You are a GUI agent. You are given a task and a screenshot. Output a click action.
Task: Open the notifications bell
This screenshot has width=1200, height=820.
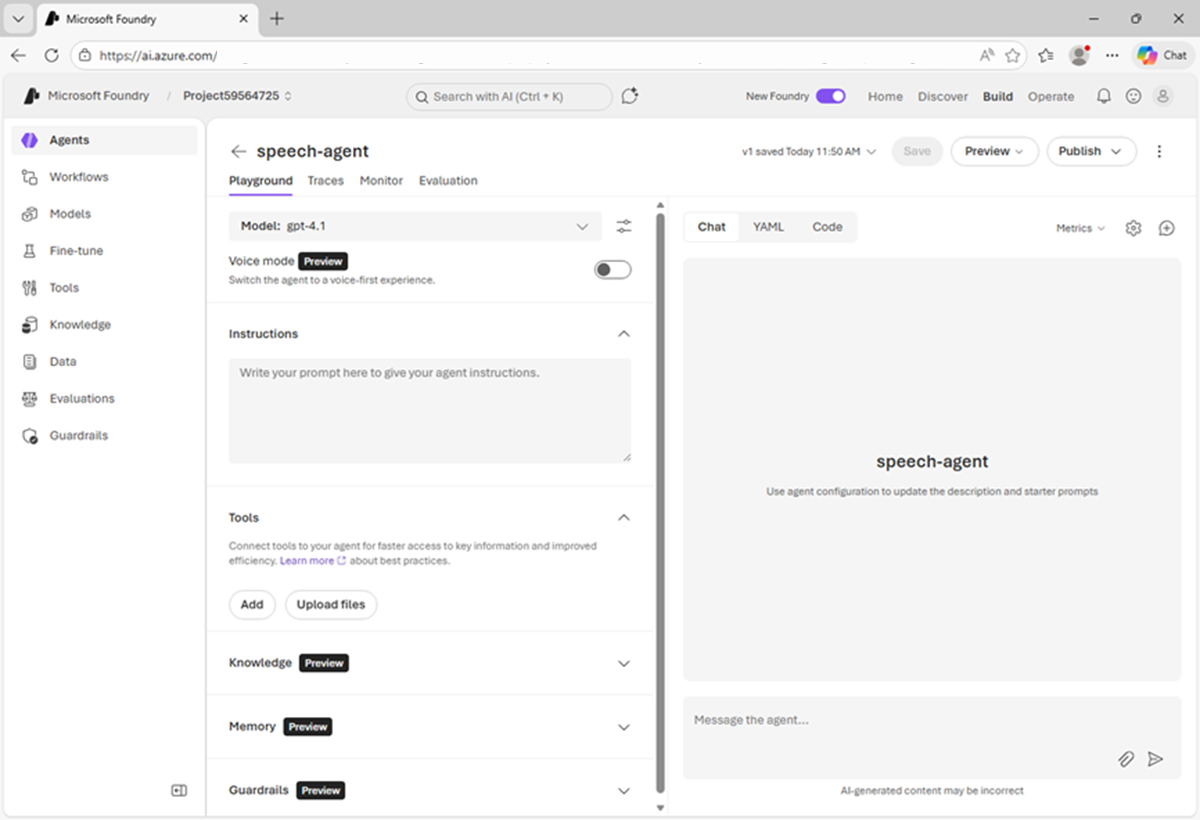pos(1102,96)
